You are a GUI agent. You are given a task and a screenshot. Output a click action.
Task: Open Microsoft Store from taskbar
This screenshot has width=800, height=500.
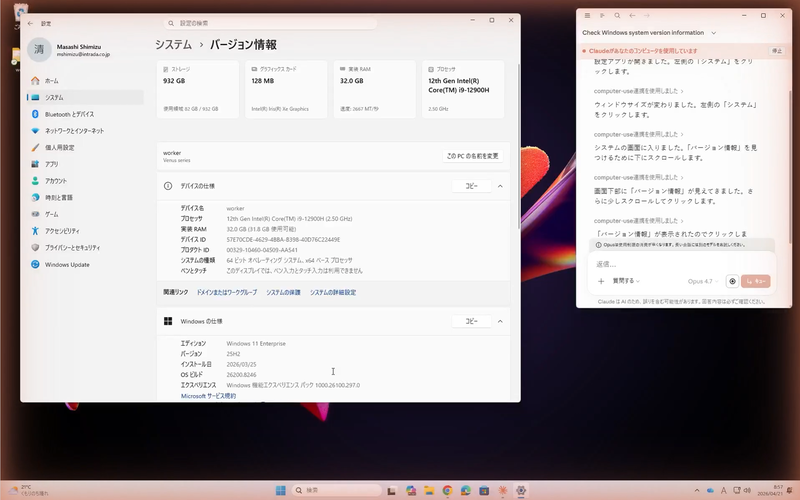pos(484,490)
